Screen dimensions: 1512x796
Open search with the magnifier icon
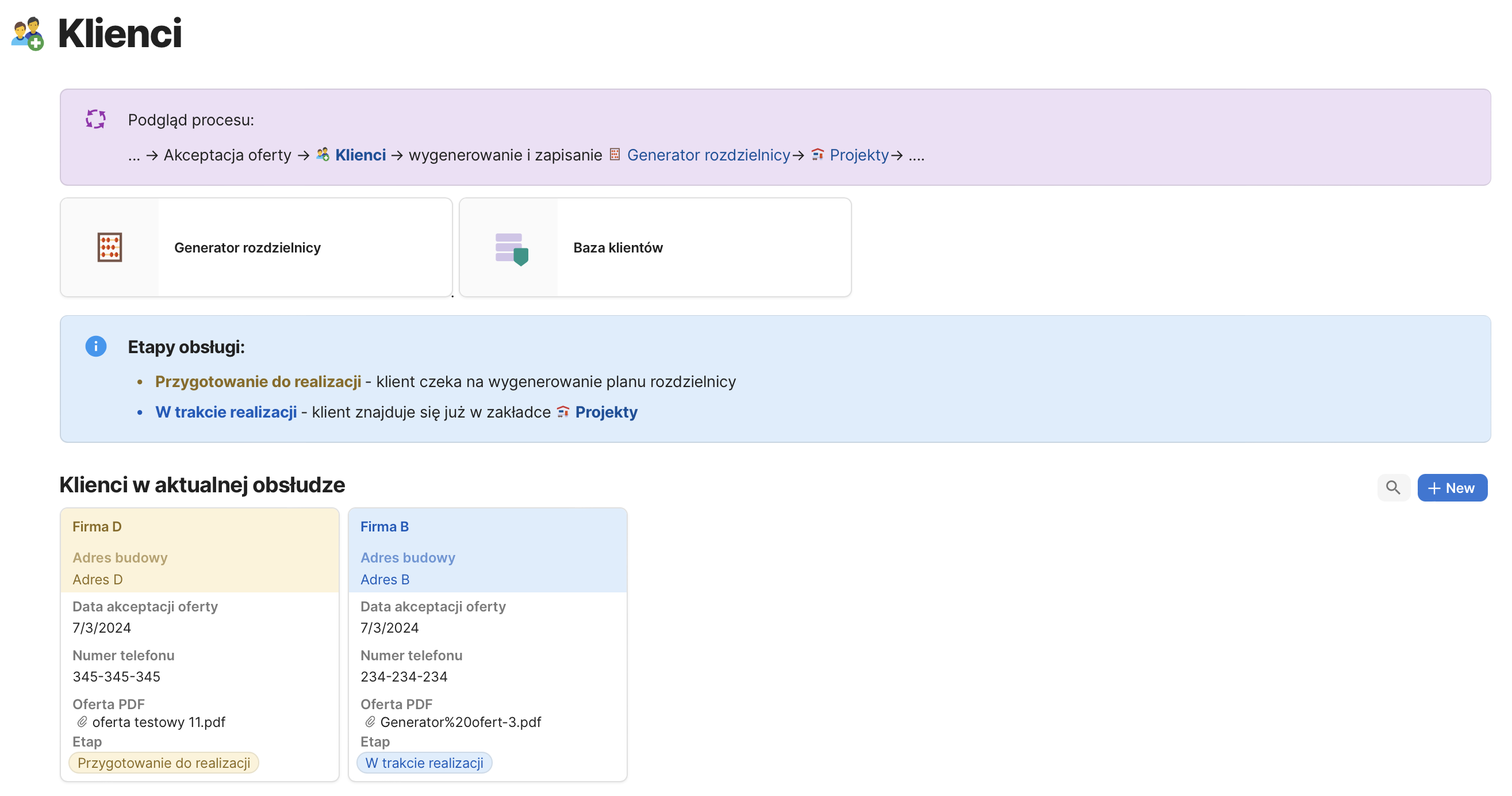pos(1392,488)
